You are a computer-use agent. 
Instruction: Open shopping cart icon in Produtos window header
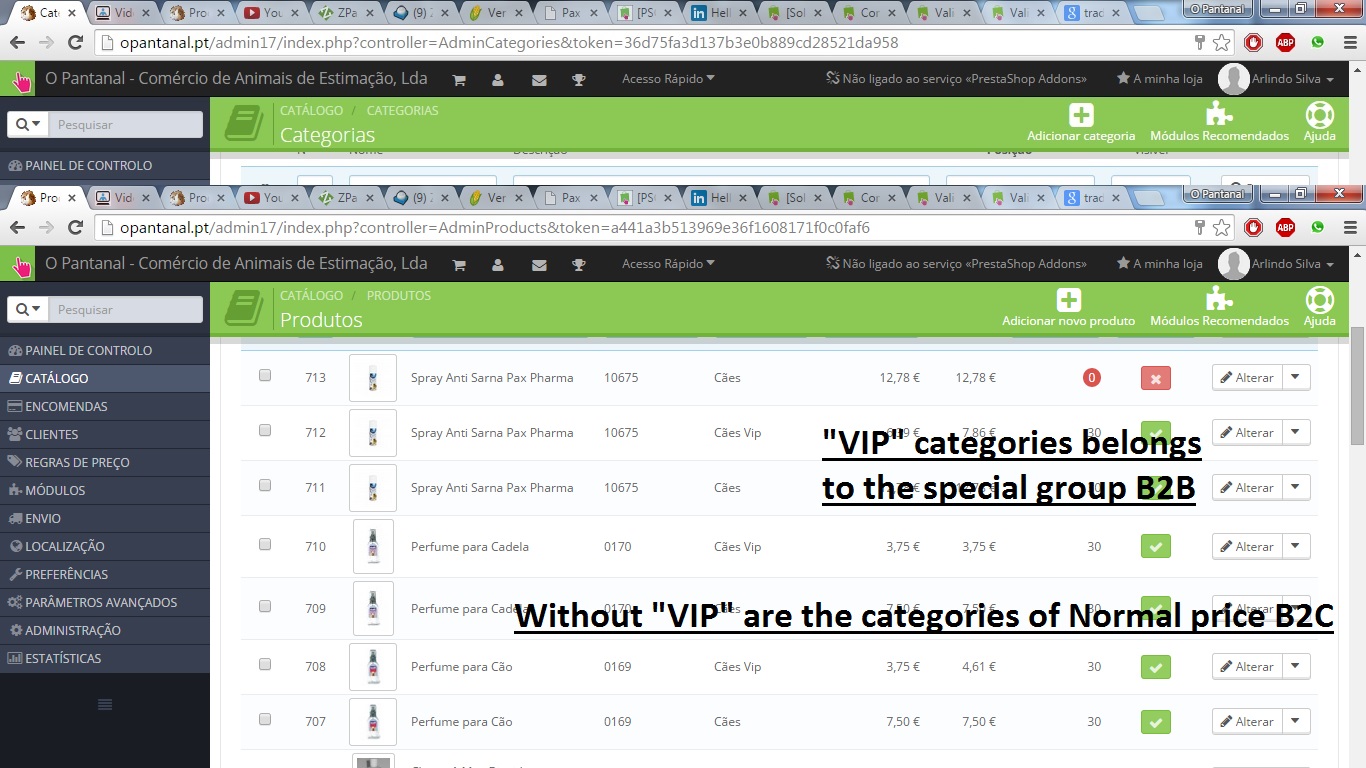coord(459,265)
